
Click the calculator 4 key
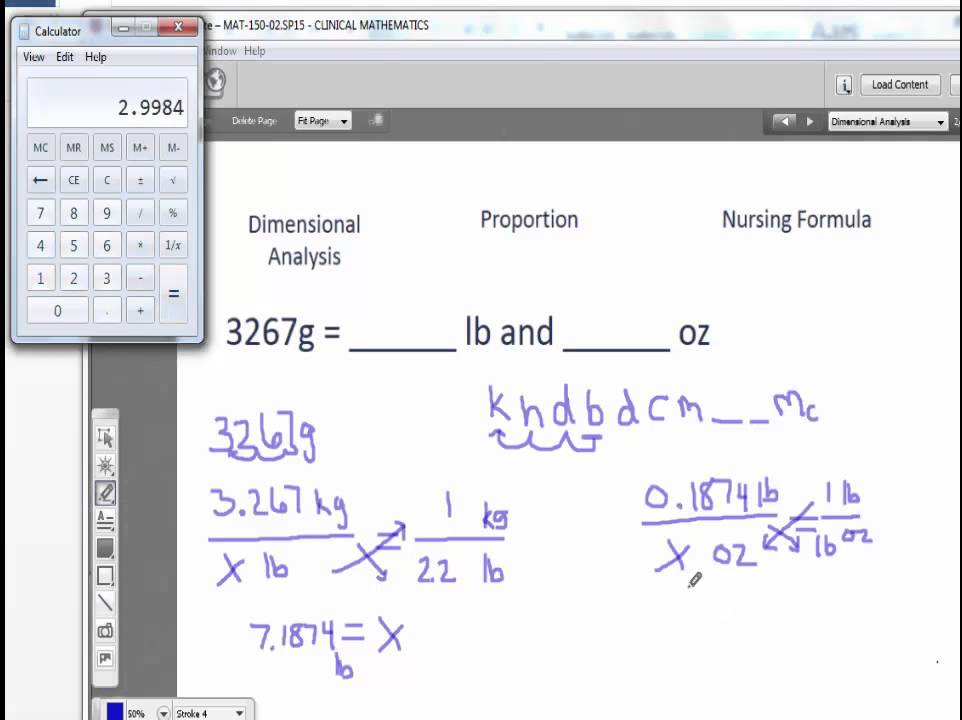(40, 245)
